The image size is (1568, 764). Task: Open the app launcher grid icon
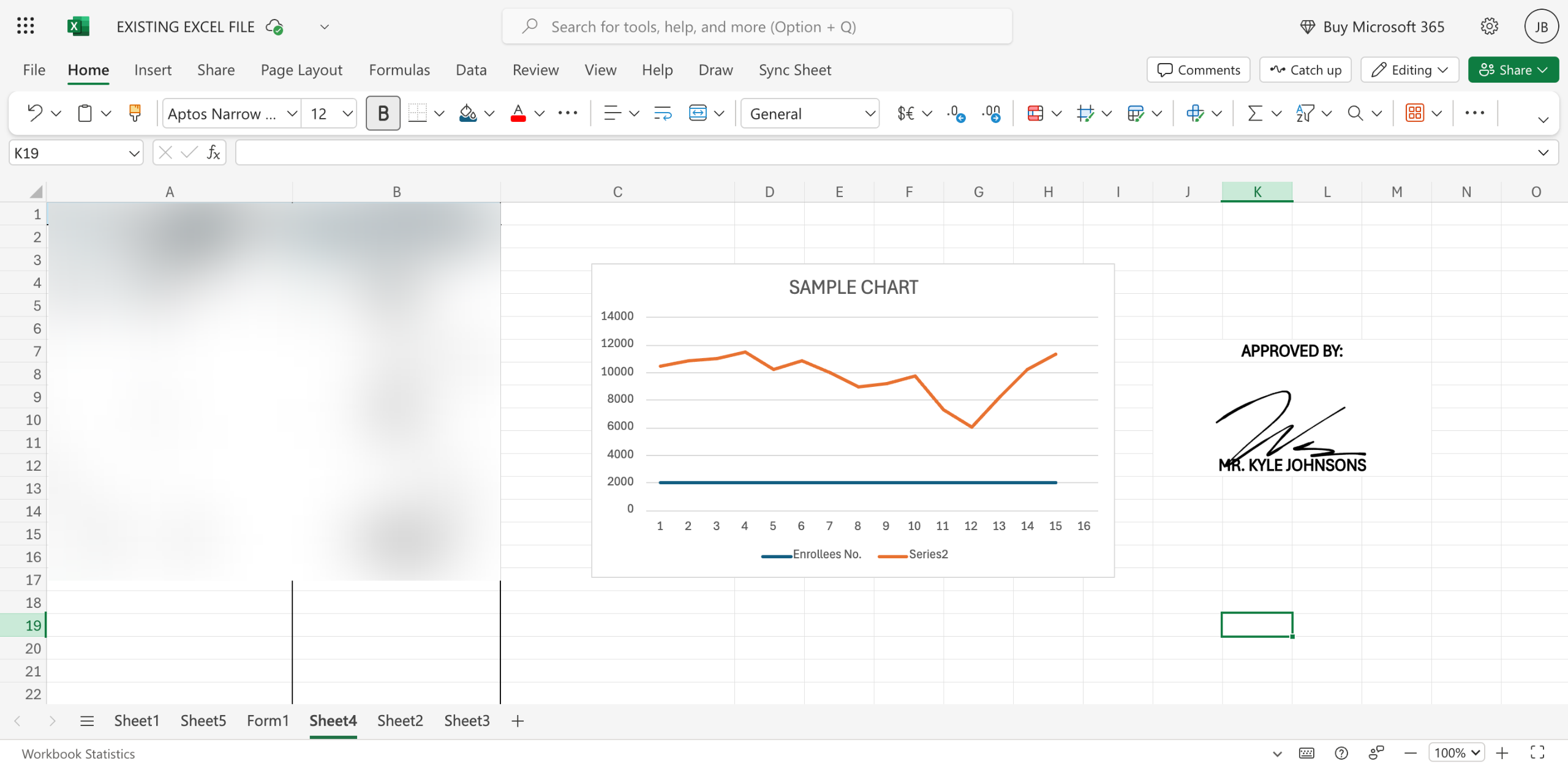[25, 26]
